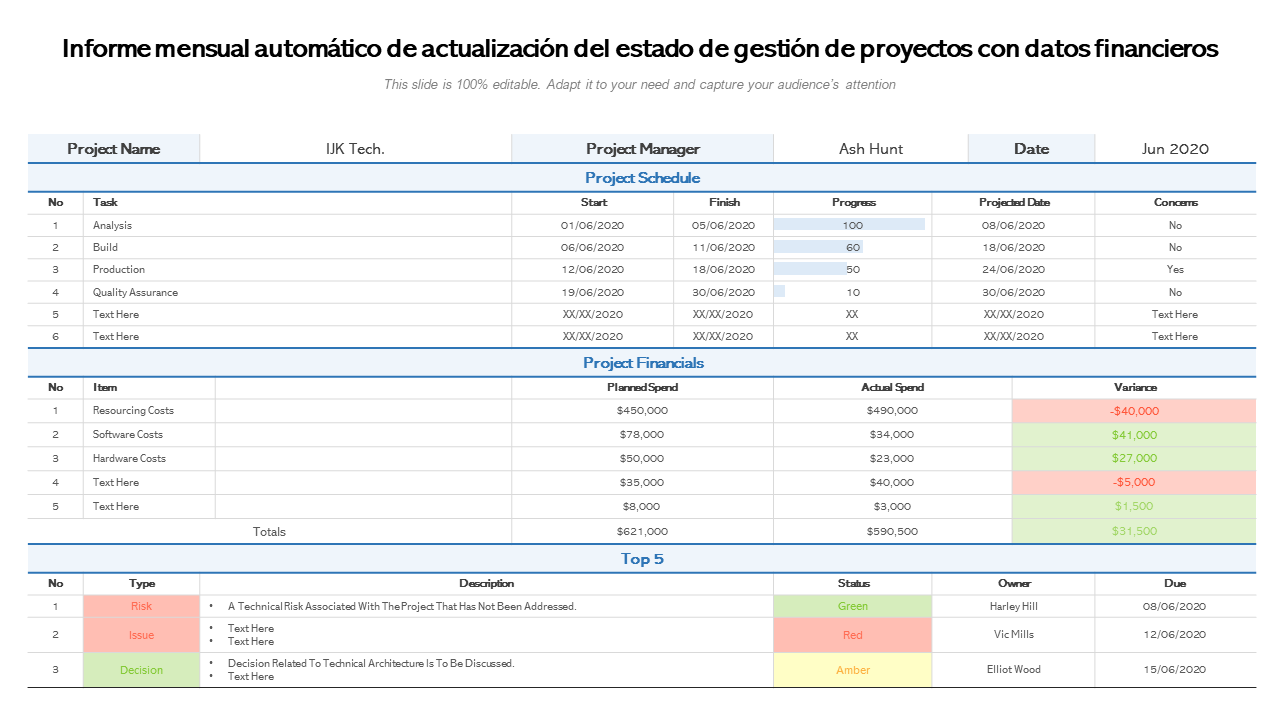Click the variance cell '$1,500'
The width and height of the screenshot is (1280, 720).
tap(1134, 507)
